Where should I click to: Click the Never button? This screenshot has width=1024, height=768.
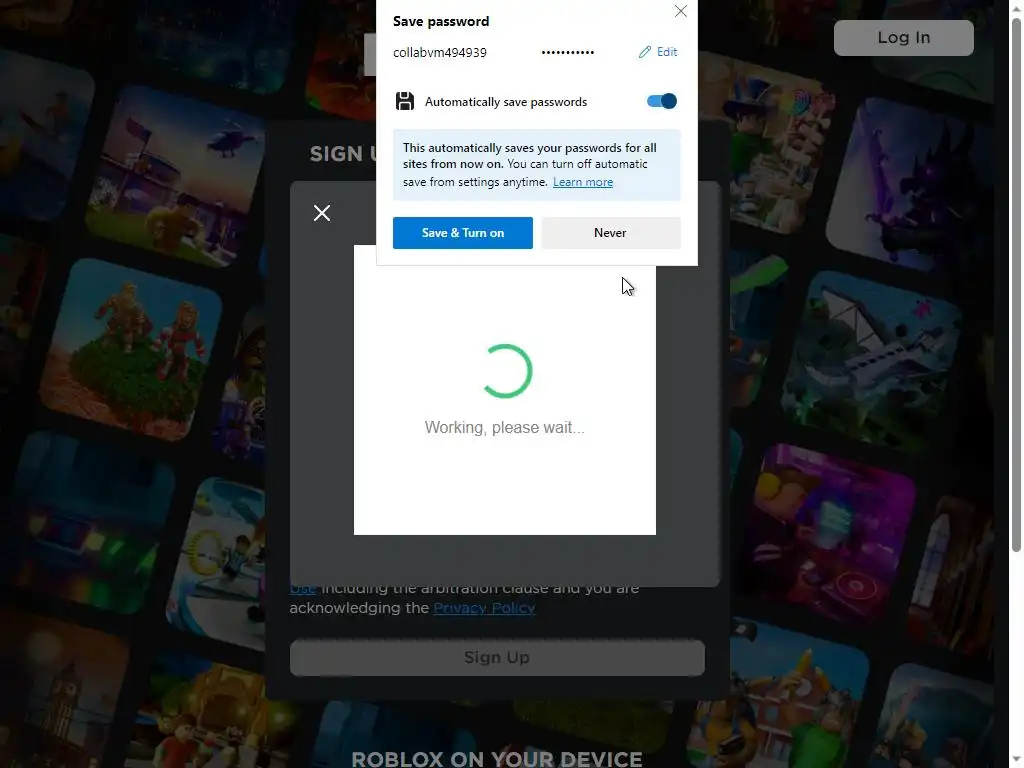[611, 233]
